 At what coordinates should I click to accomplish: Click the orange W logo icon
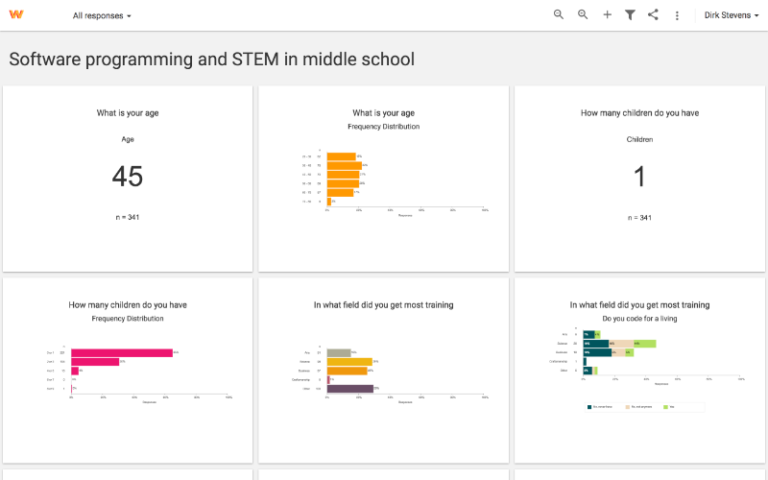[16, 15]
